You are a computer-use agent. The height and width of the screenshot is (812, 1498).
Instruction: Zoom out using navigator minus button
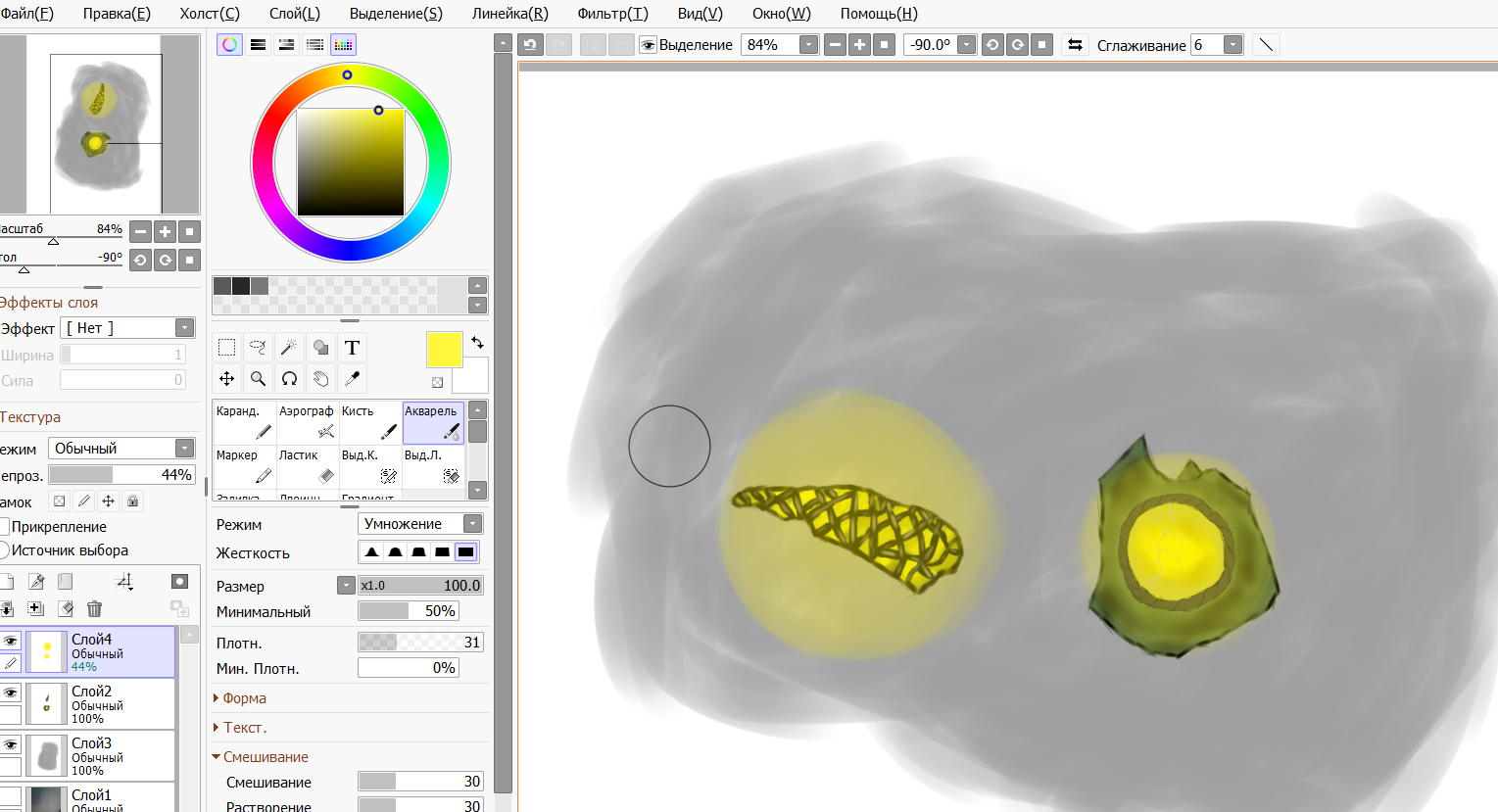(x=141, y=231)
